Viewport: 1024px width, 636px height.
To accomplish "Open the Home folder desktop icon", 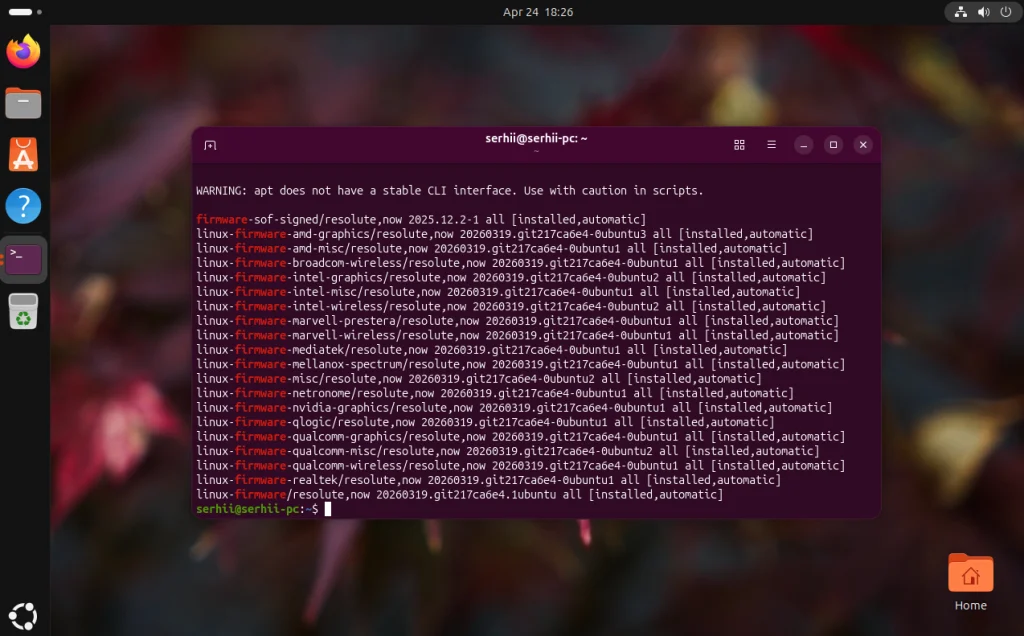I will [970, 582].
